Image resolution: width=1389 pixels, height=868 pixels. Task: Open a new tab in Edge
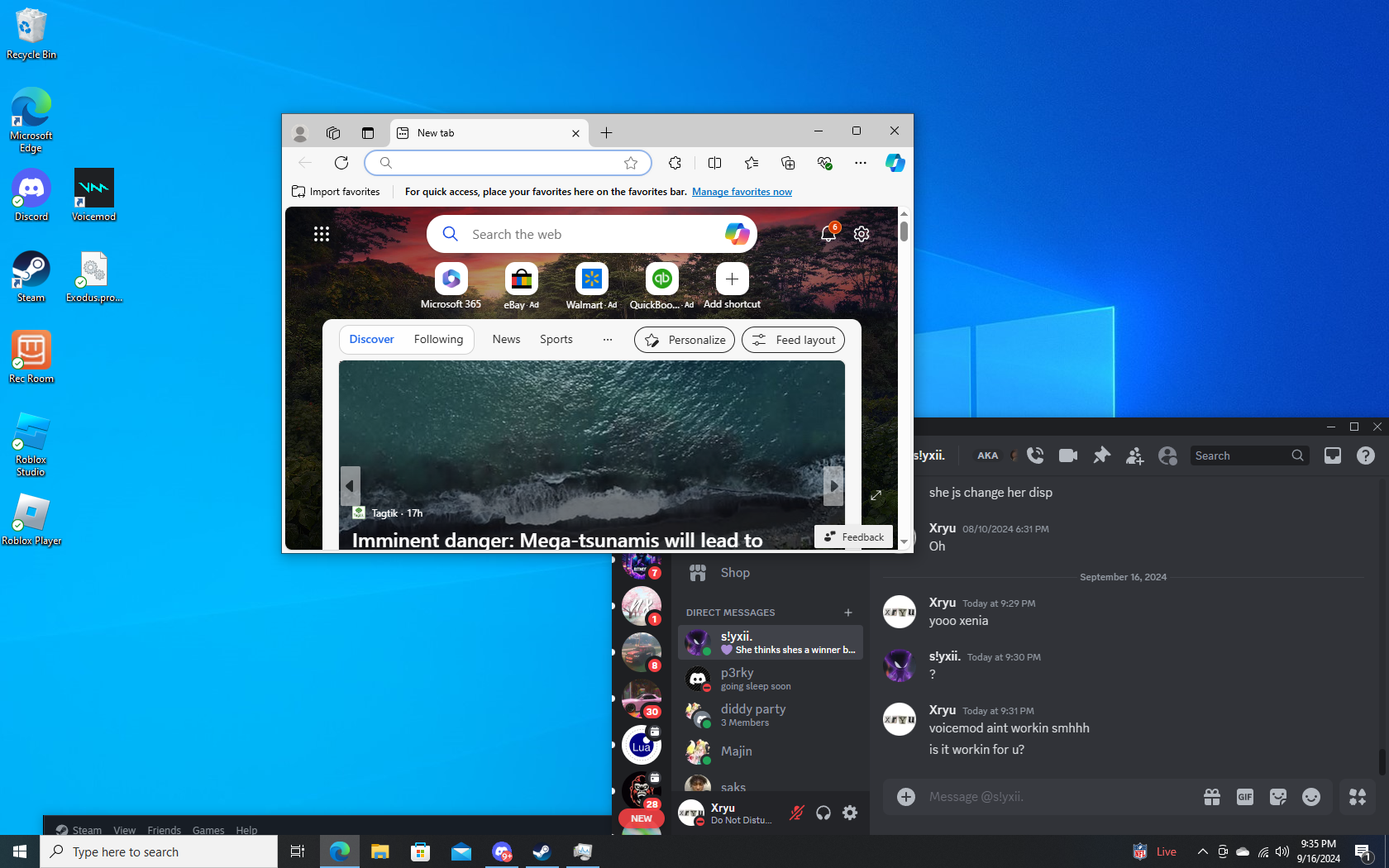pos(606,133)
